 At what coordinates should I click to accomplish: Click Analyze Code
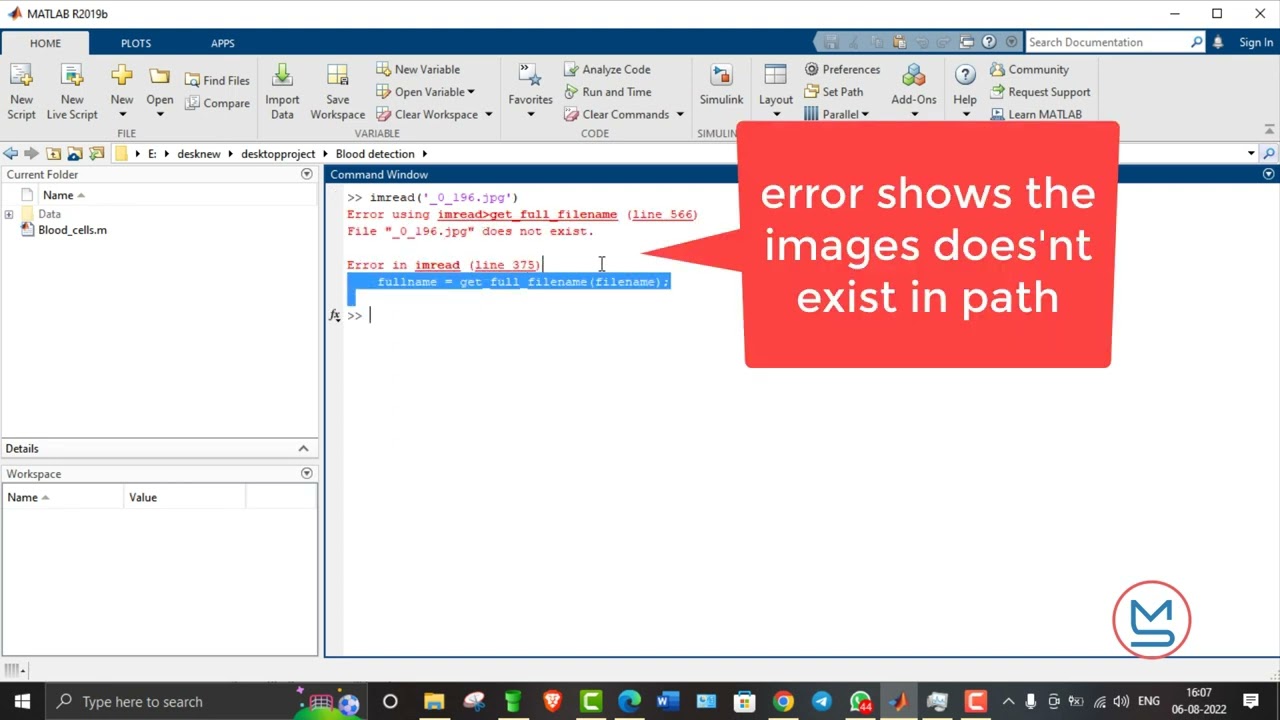coord(607,69)
